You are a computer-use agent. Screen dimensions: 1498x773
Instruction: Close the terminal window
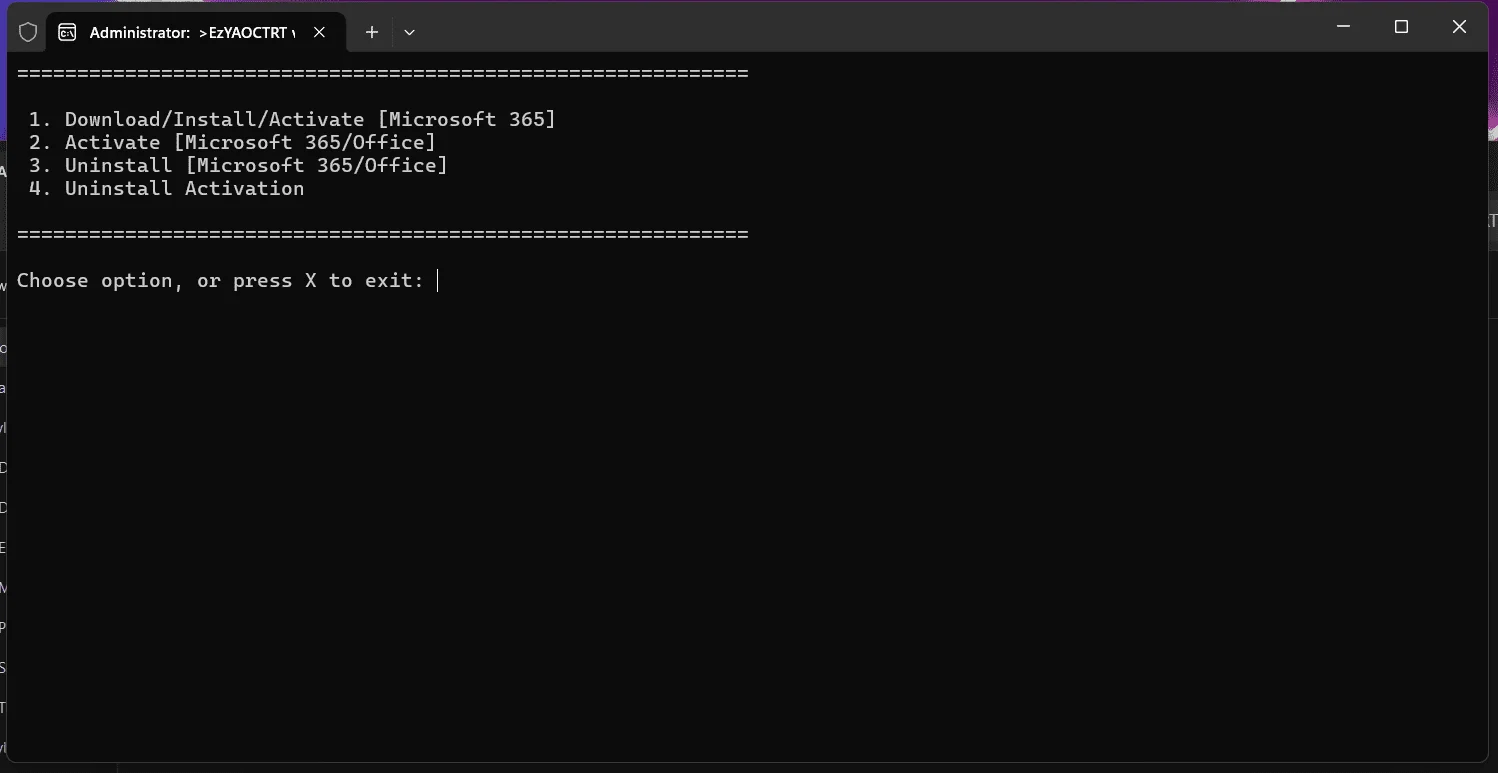pos(1459,27)
